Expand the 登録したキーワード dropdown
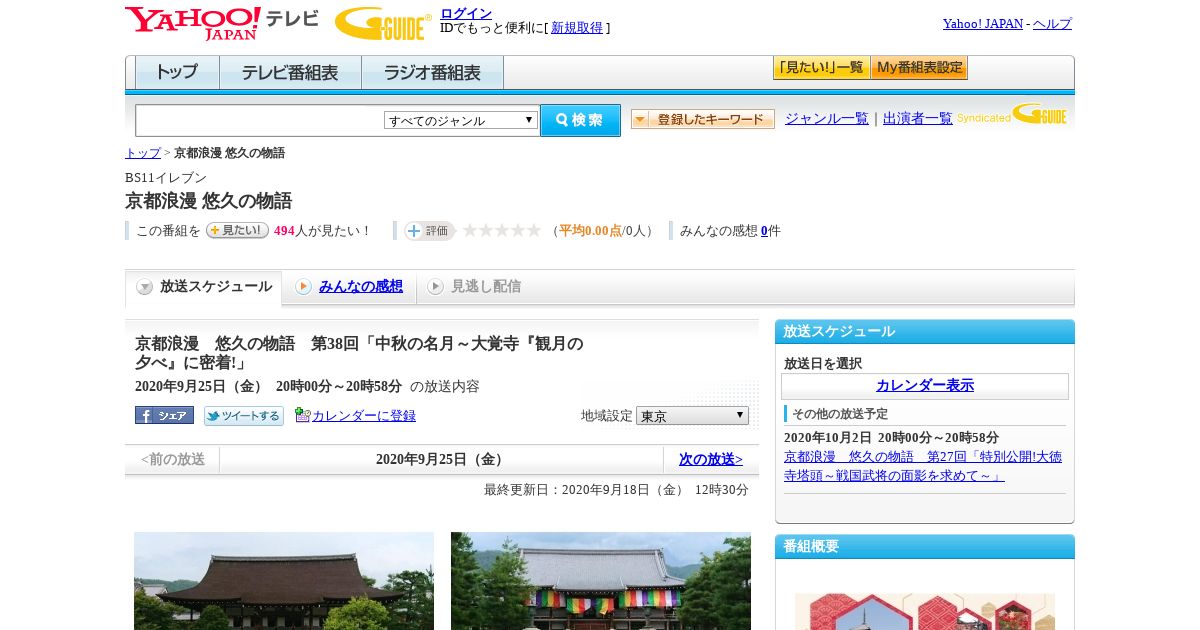1200x630 pixels. 703,119
